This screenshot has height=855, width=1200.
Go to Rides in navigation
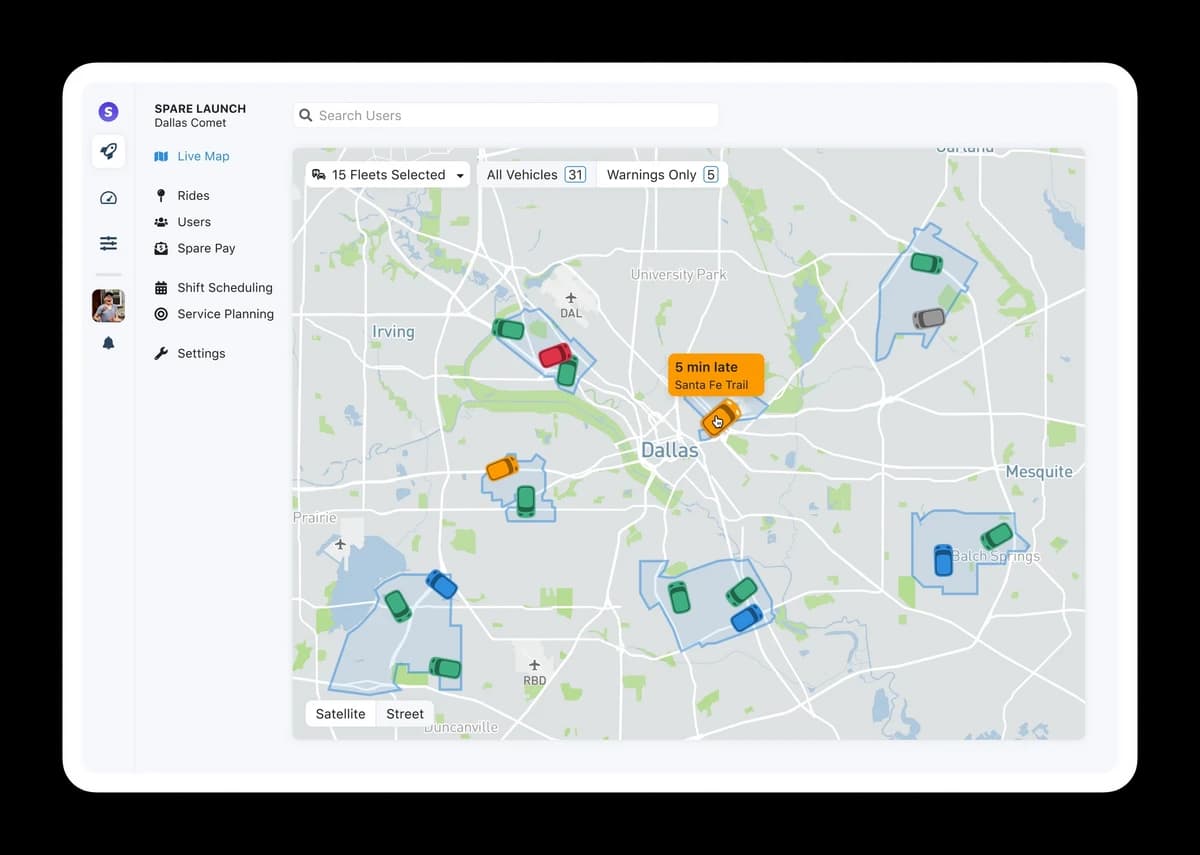[193, 196]
